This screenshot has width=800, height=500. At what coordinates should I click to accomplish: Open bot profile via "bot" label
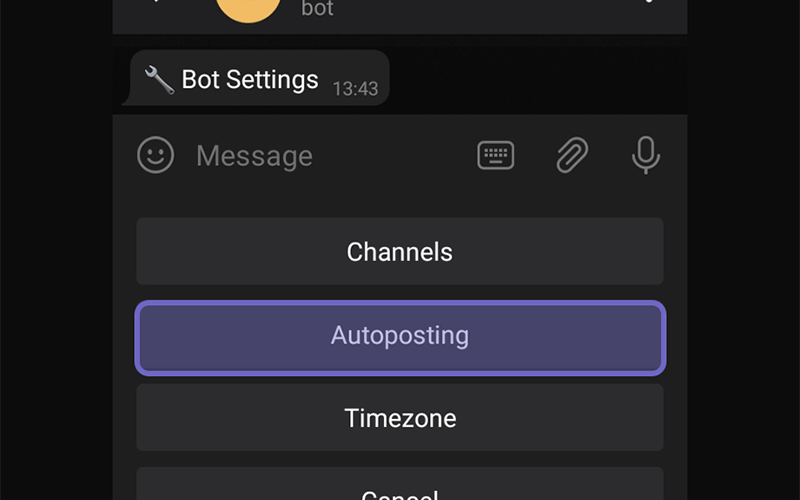(x=317, y=8)
